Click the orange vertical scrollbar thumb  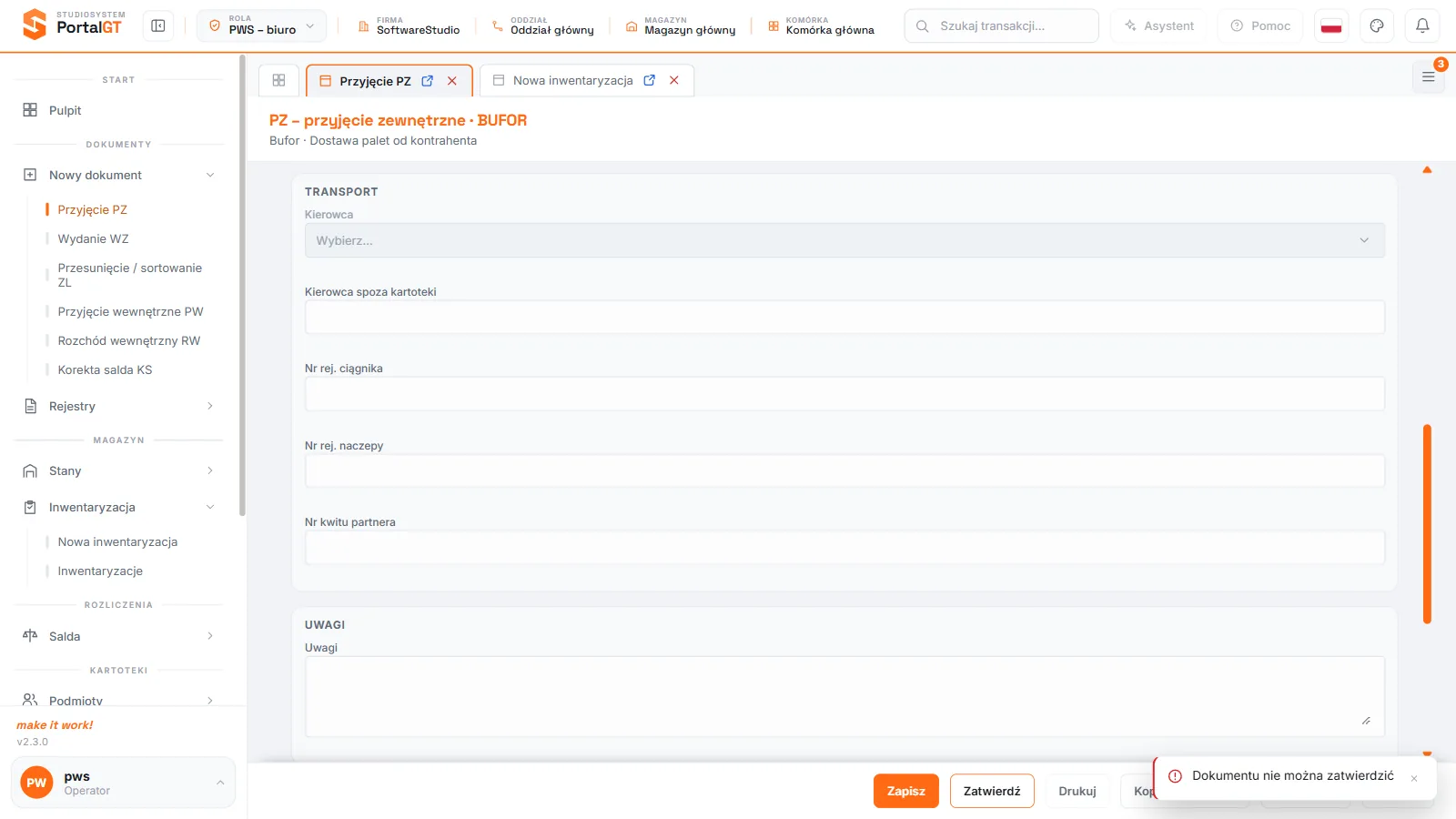pos(1427,524)
